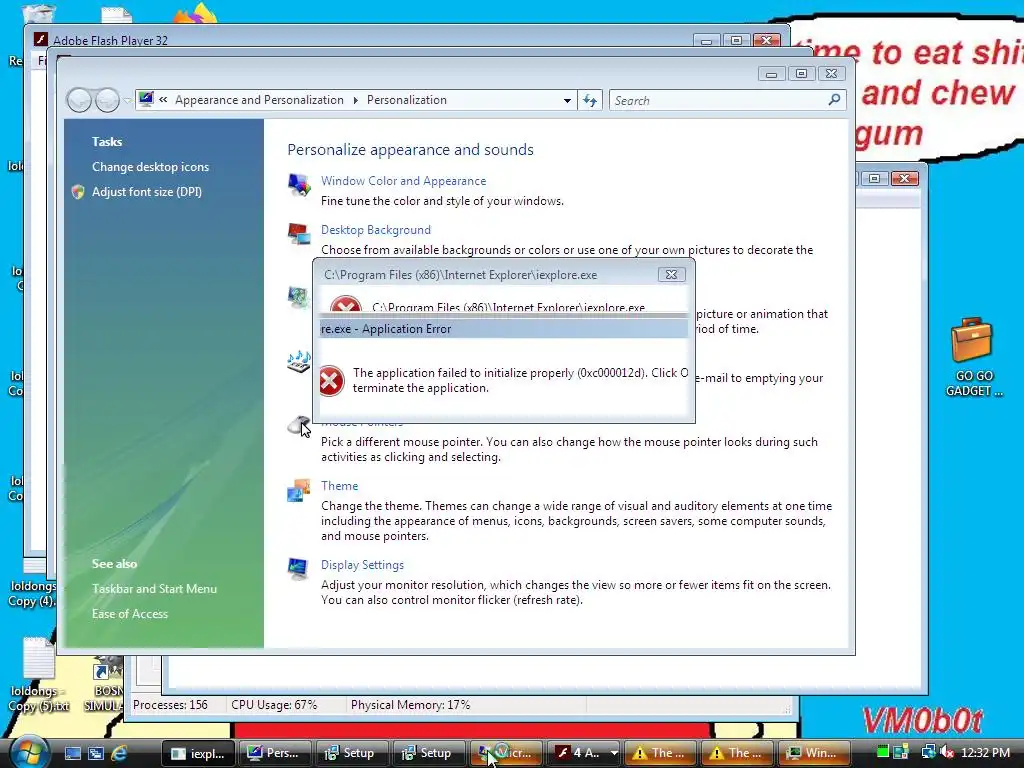Screen dimensions: 1024x768
Task: Open the address bar history dropdown
Action: [x=567, y=101]
